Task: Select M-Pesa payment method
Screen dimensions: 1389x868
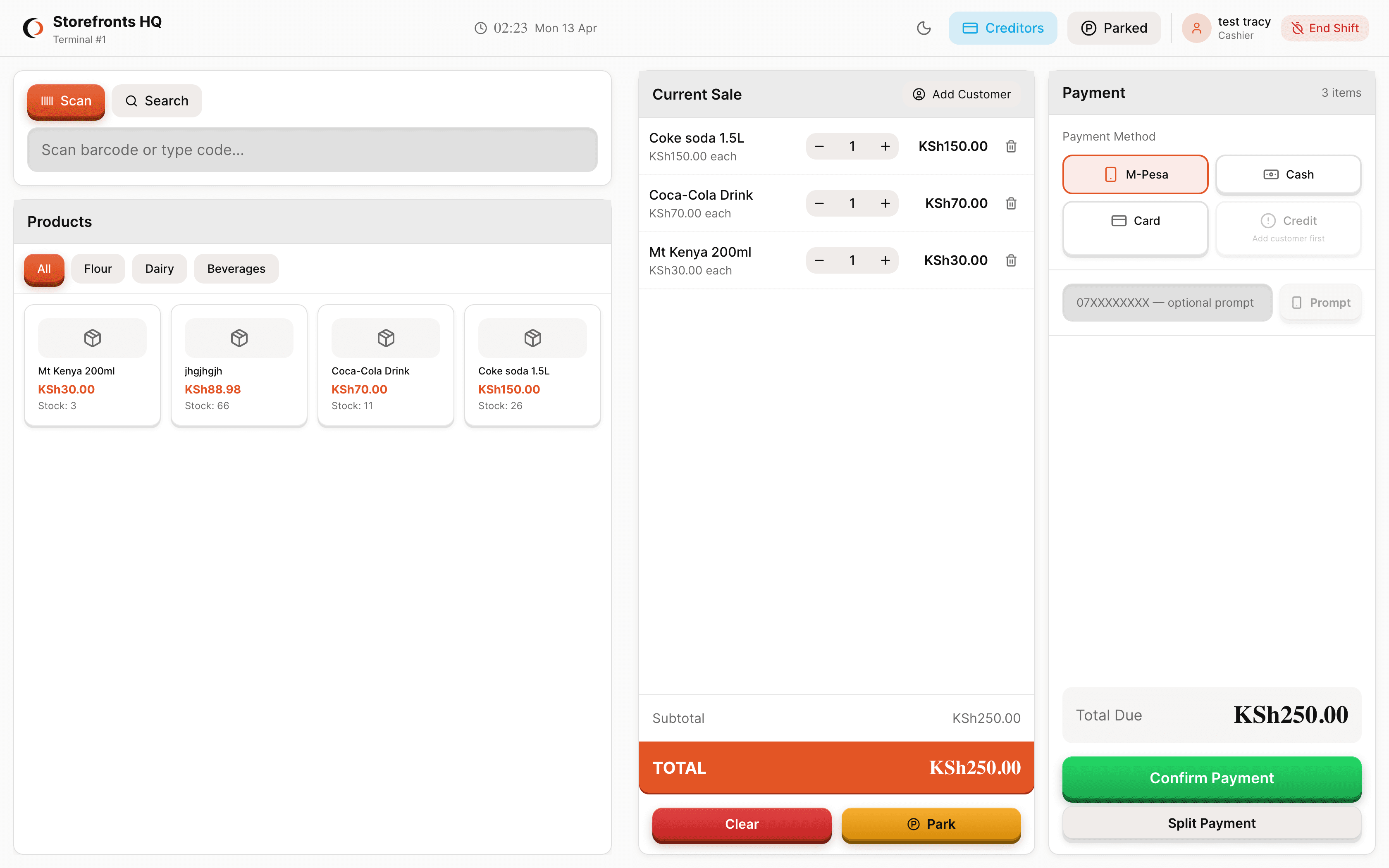Action: point(1135,174)
